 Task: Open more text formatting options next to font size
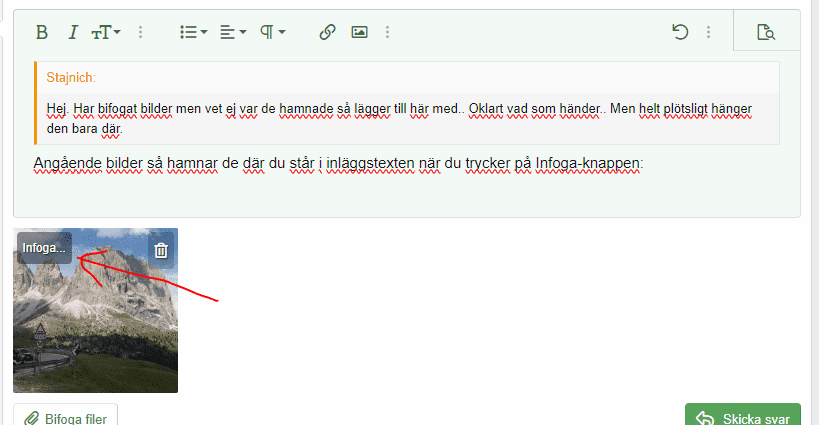tap(141, 32)
